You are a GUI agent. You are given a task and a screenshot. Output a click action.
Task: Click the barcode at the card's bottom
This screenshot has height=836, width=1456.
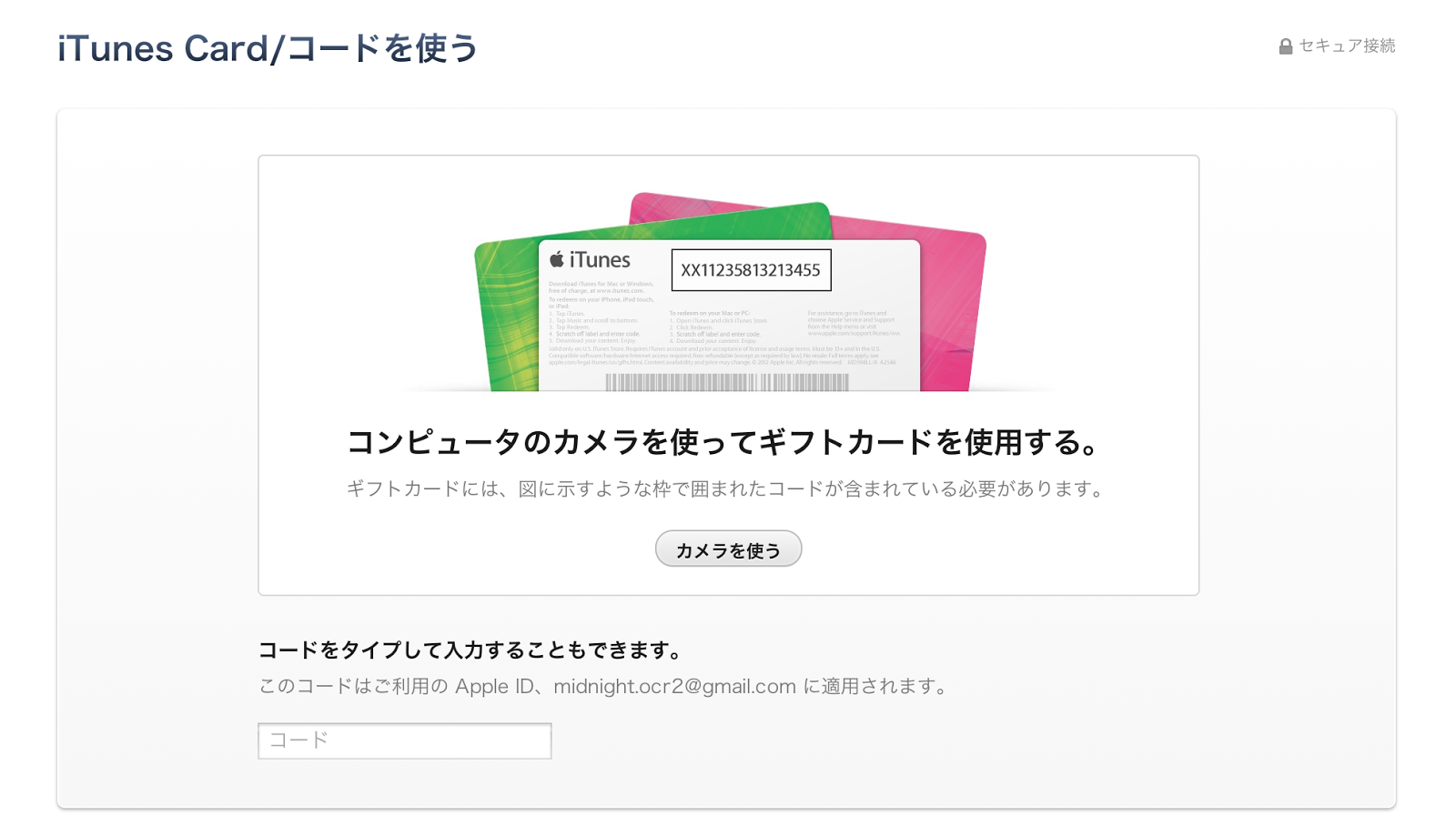pyautogui.click(x=727, y=382)
